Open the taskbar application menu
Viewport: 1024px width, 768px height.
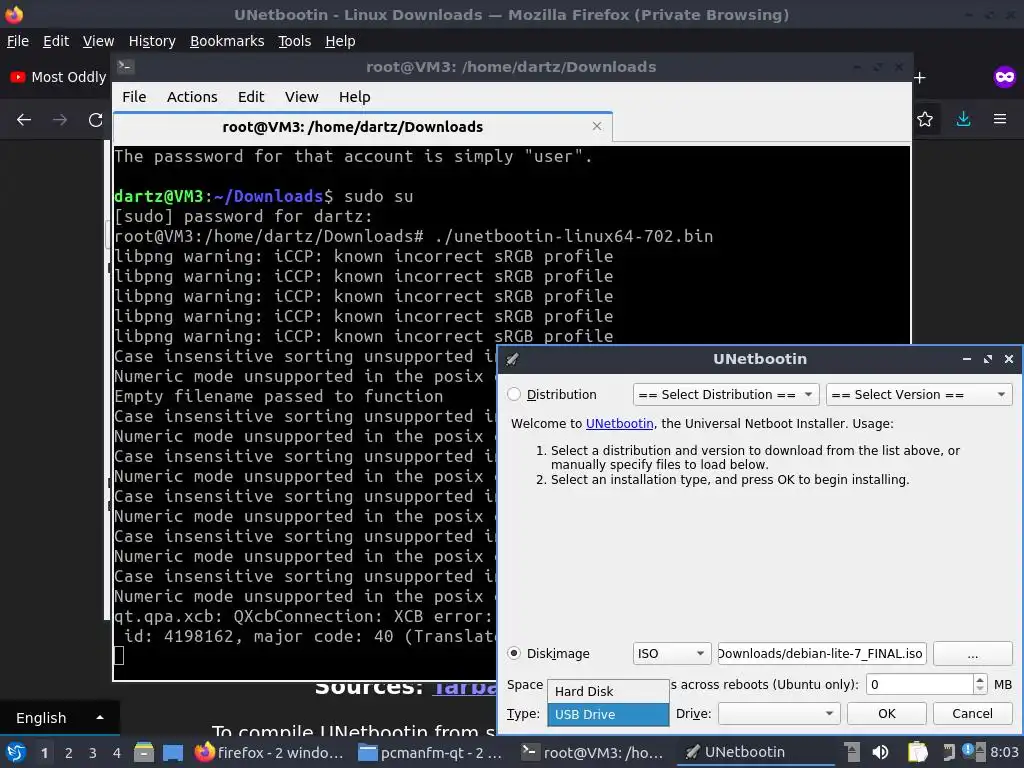tap(16, 753)
